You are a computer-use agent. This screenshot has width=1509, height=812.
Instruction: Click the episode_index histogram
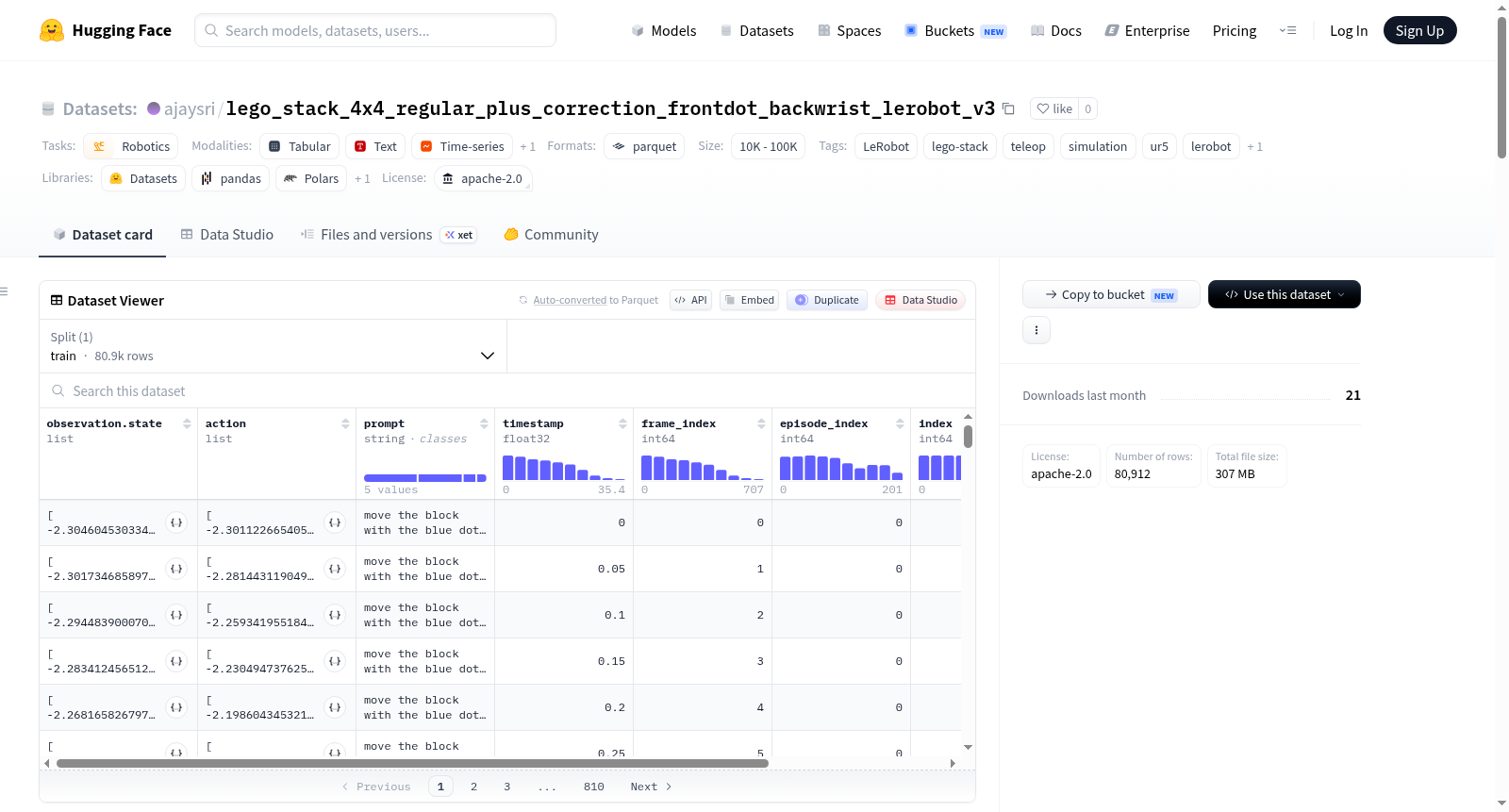(x=841, y=468)
